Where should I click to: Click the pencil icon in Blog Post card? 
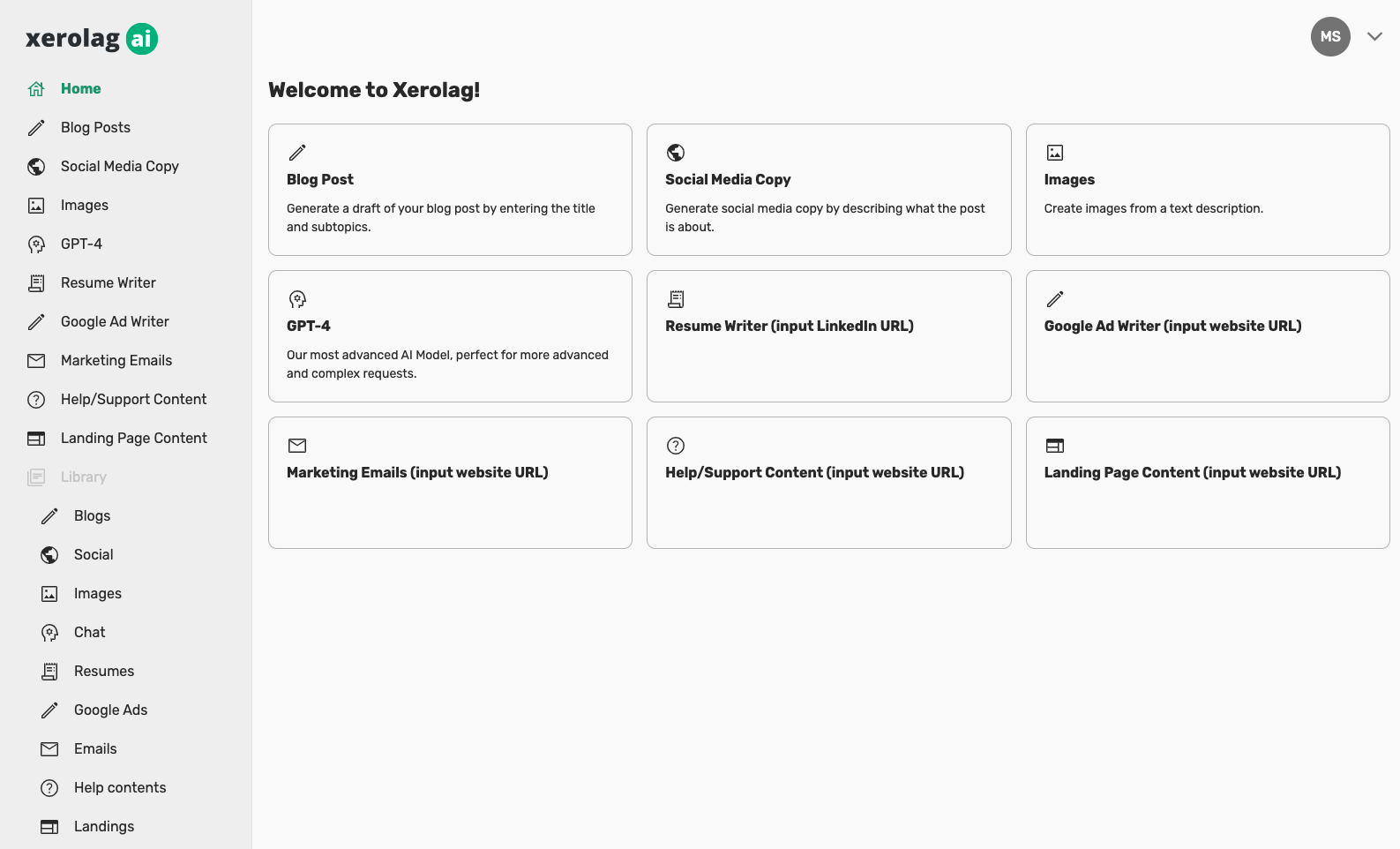(x=297, y=153)
